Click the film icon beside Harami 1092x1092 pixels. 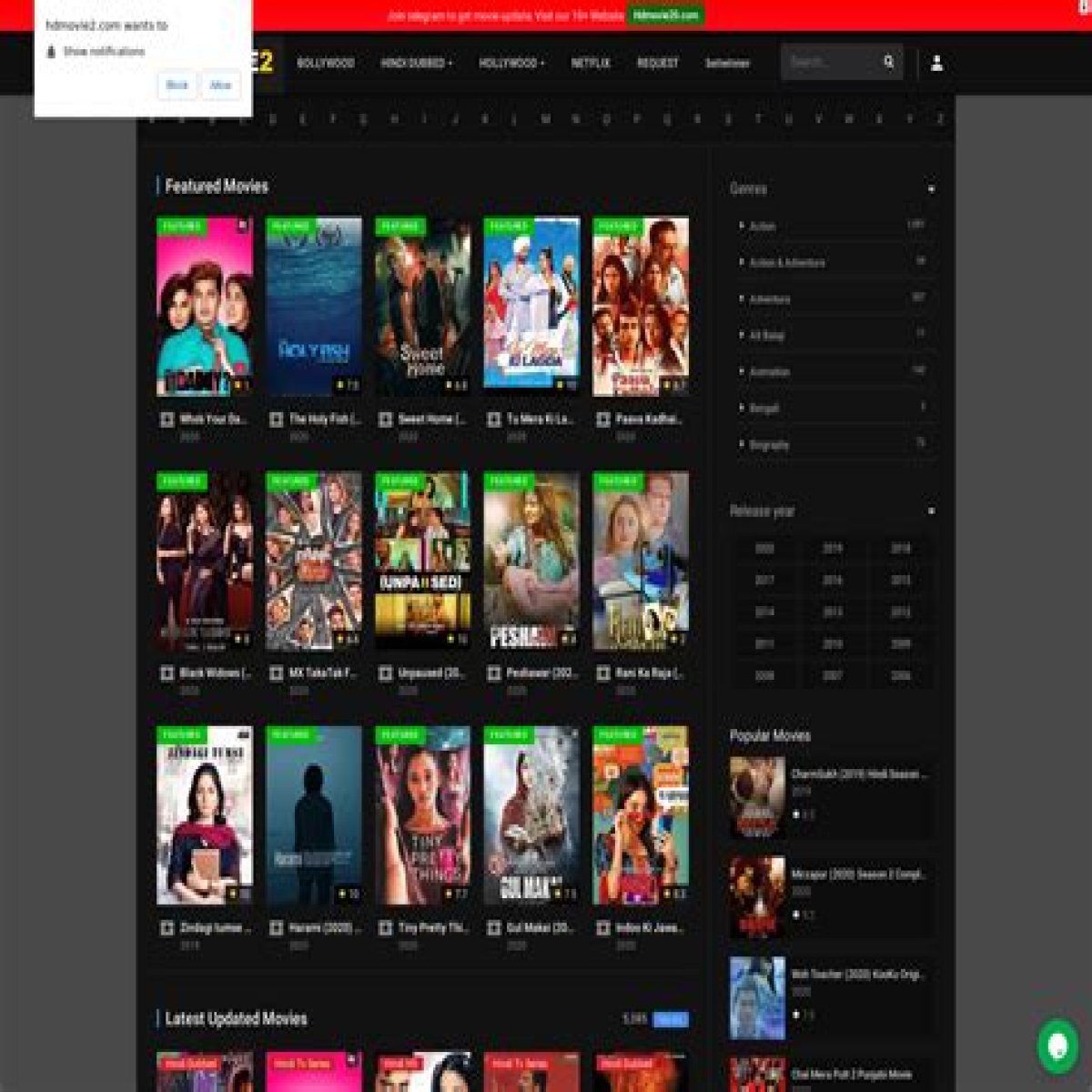[x=276, y=928]
